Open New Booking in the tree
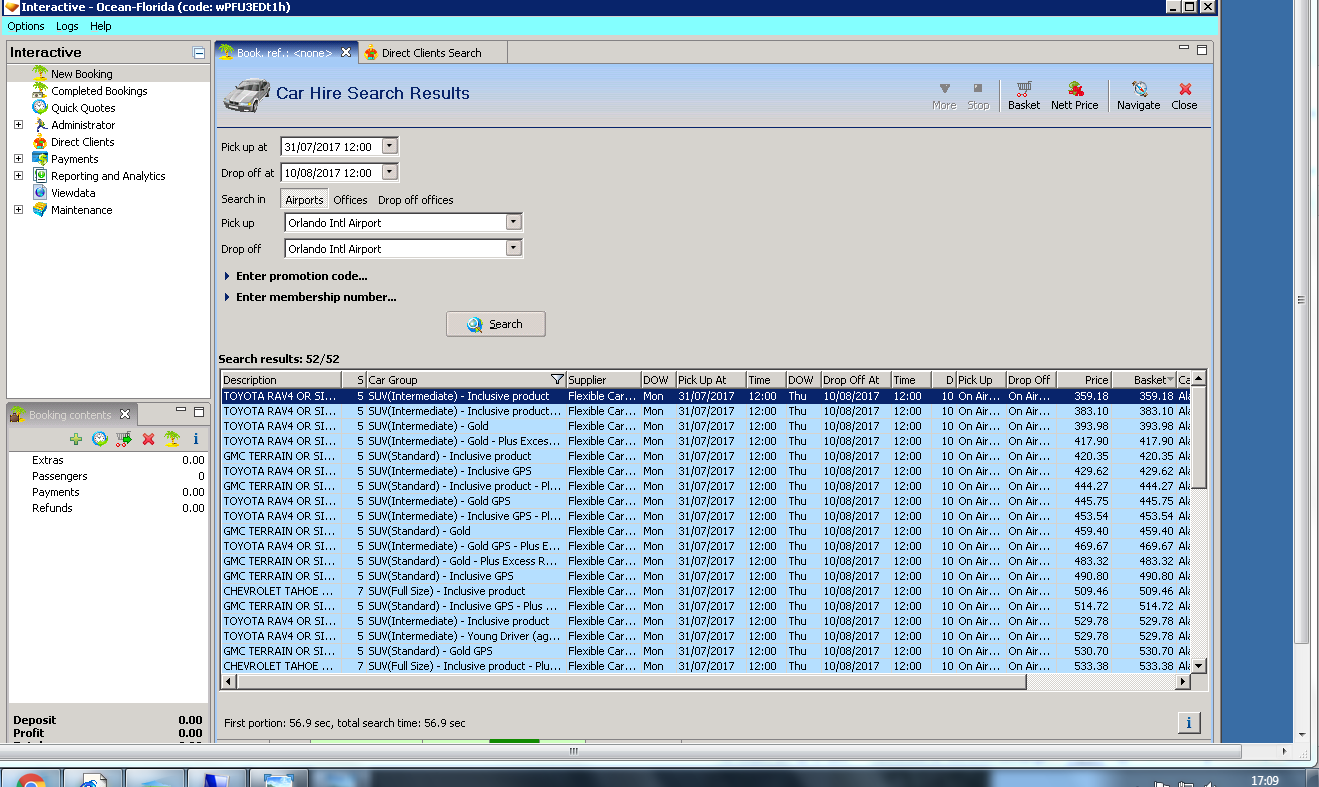 [x=82, y=74]
